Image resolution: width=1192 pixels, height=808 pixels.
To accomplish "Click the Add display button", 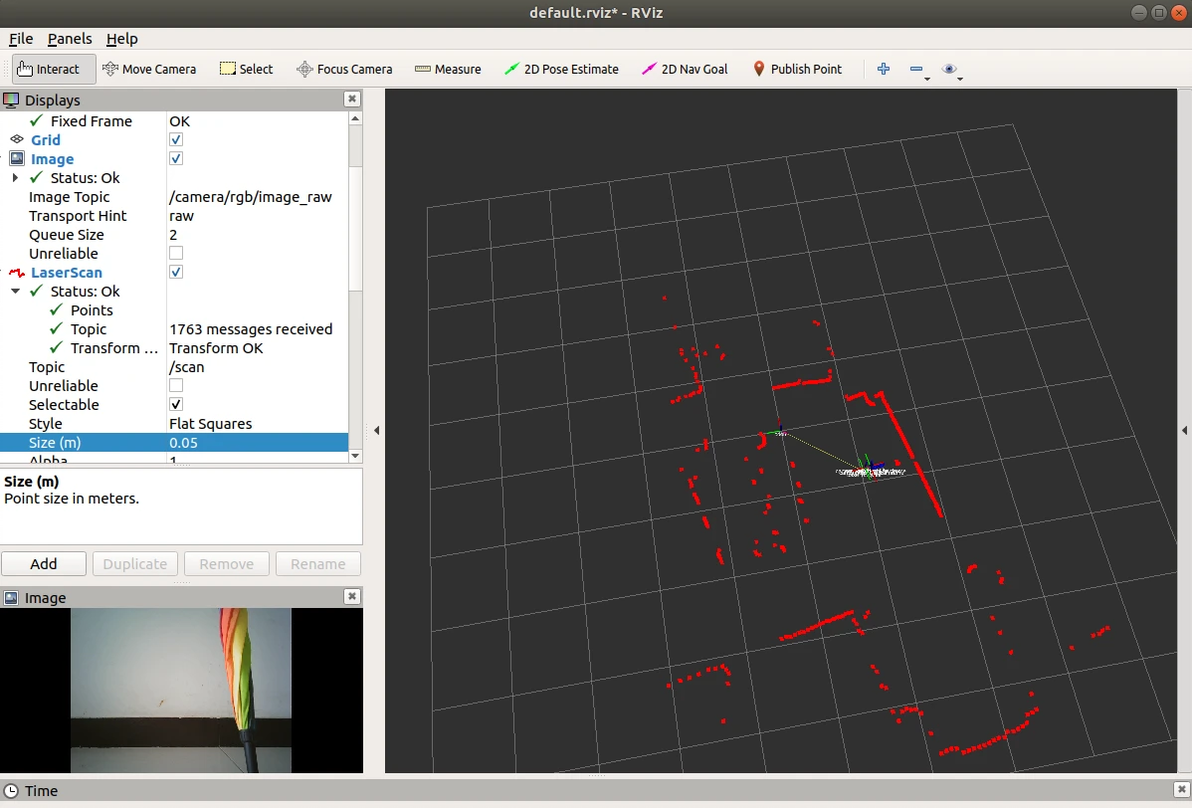I will [x=44, y=564].
